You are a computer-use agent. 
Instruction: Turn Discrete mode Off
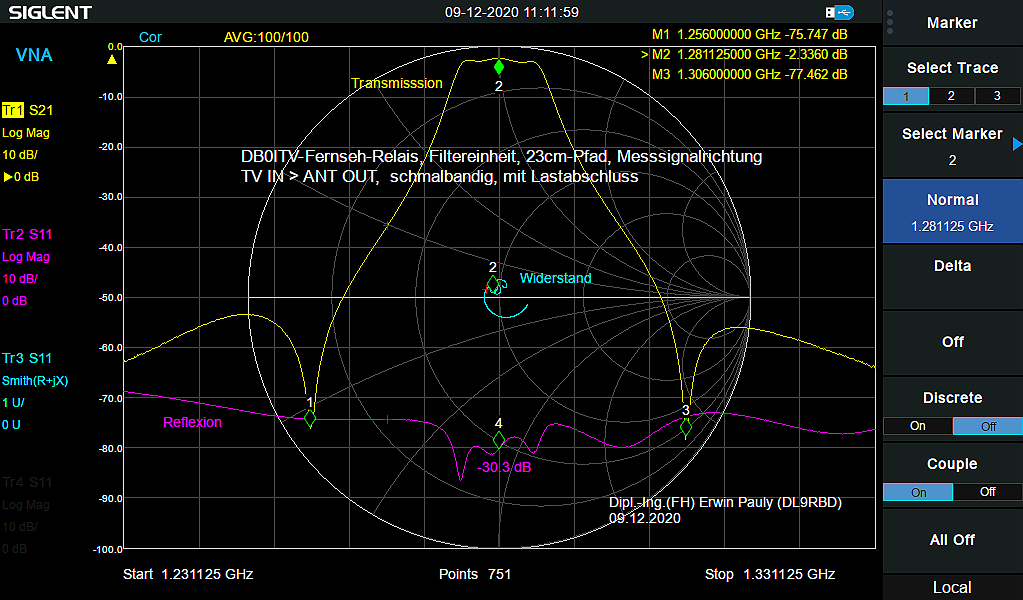tap(988, 426)
